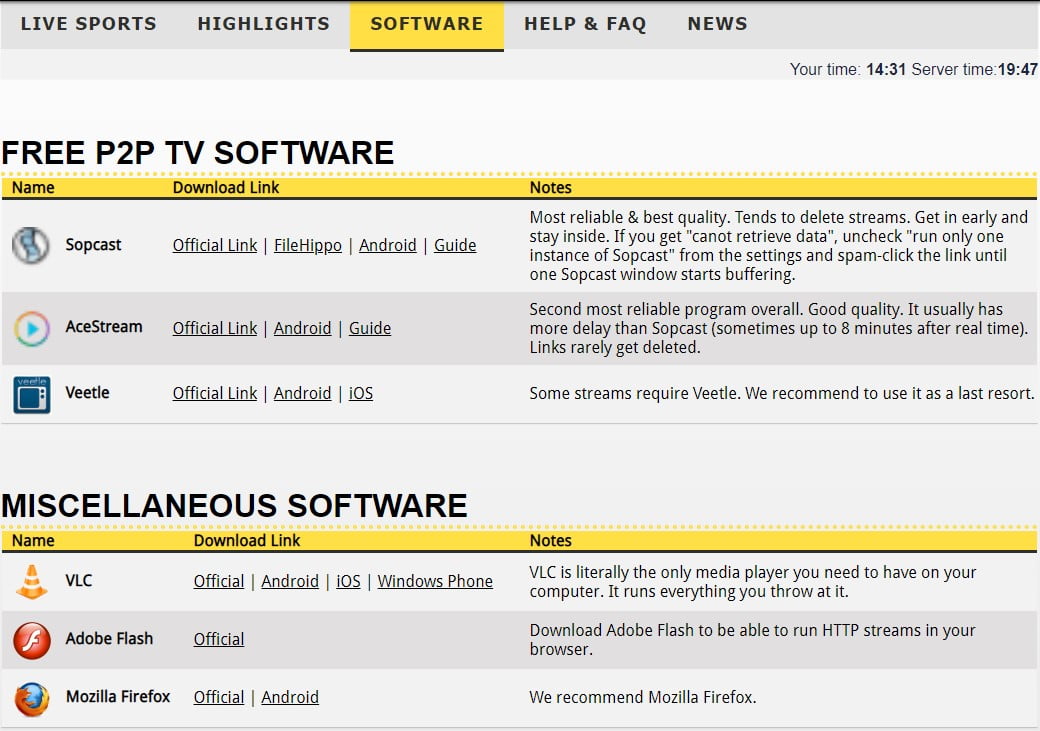Open the AceStream Guide link
The image size is (1040, 731).
(369, 328)
